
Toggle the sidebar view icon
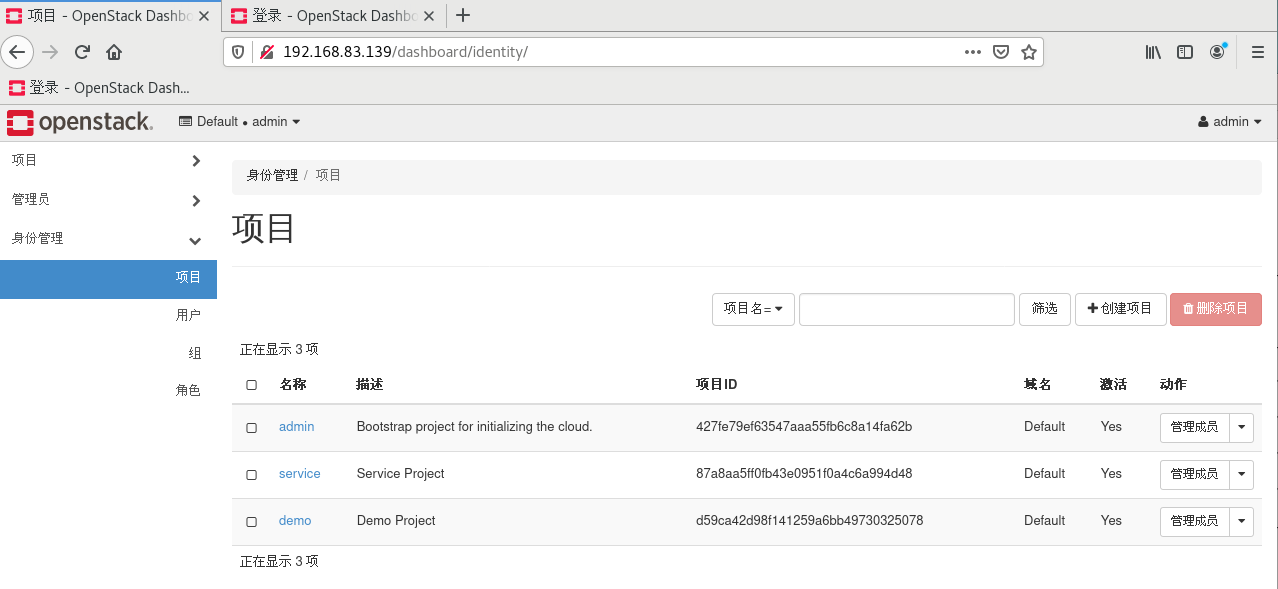(1185, 52)
